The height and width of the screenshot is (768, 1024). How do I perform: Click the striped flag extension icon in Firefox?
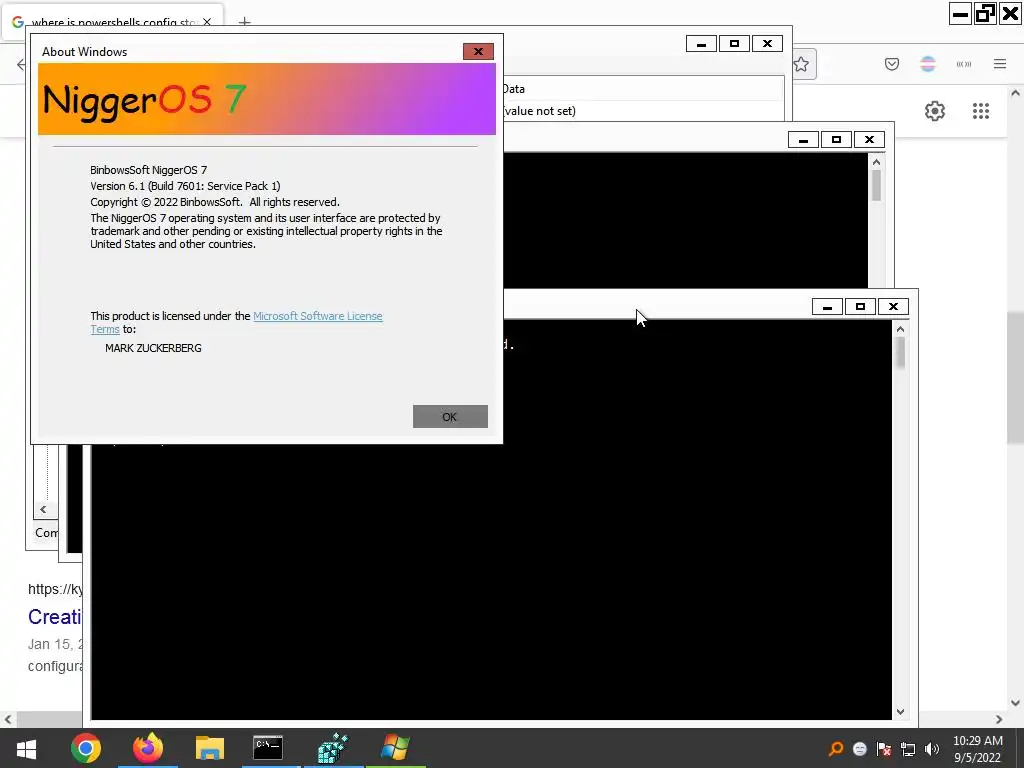click(928, 64)
